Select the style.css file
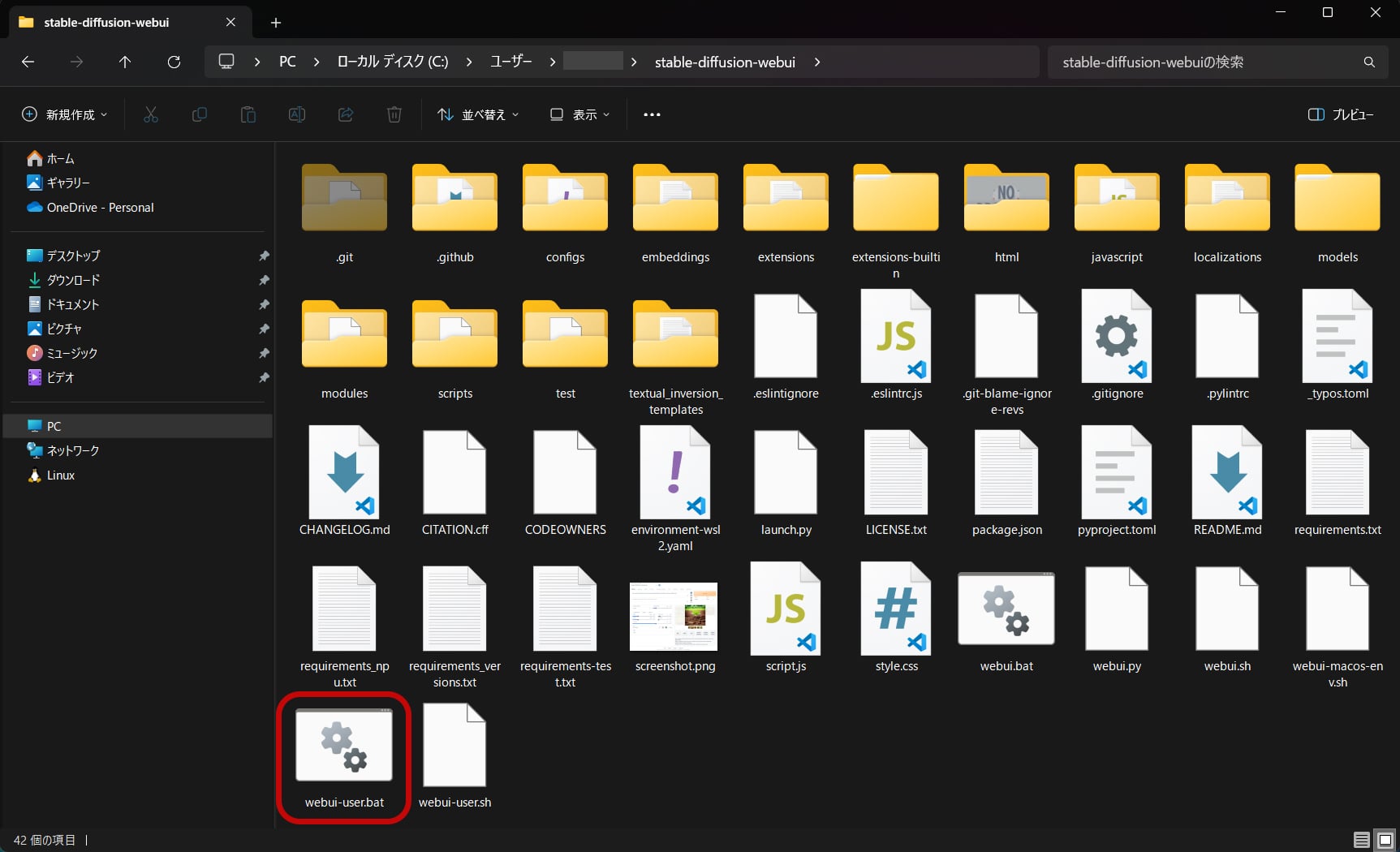The height and width of the screenshot is (852, 1400). [896, 617]
